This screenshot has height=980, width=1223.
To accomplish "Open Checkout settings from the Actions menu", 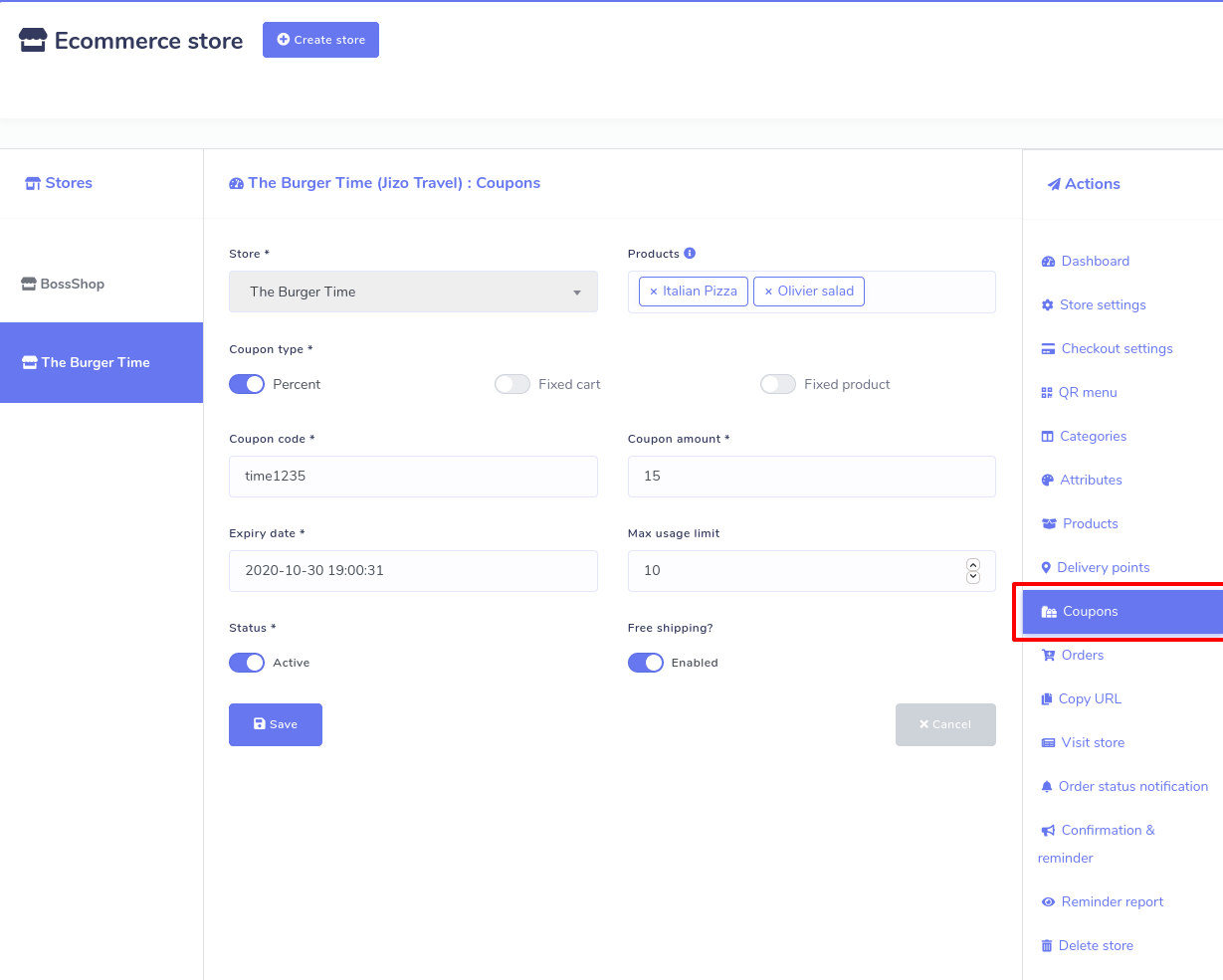I will (1117, 349).
